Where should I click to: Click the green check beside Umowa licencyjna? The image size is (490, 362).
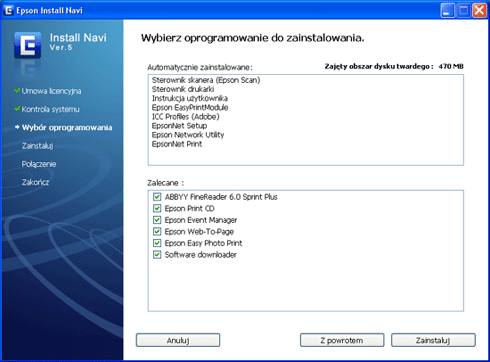[17, 91]
